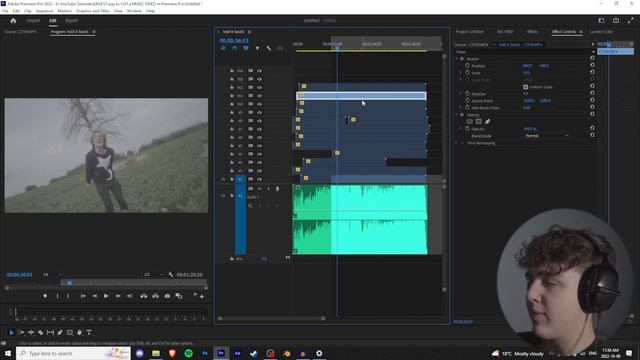Reset the Position parameter
The width and height of the screenshot is (640, 360).
tap(592, 65)
